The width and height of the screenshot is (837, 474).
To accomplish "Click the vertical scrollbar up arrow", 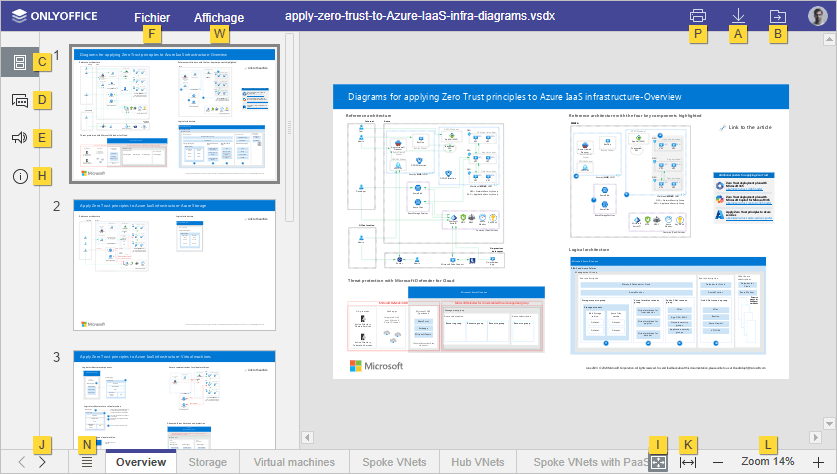I will [829, 39].
